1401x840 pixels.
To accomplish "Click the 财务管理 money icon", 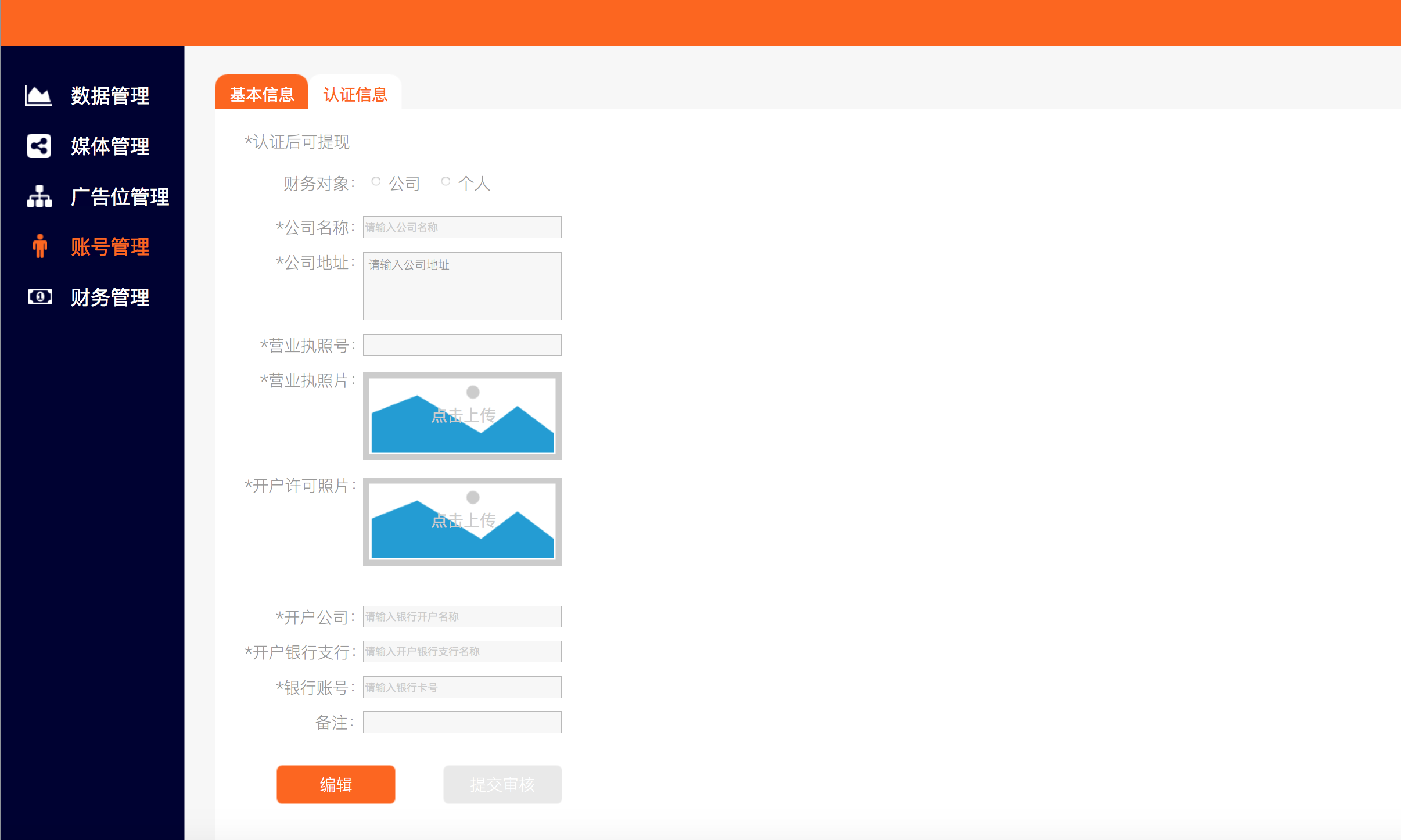I will (x=39, y=297).
